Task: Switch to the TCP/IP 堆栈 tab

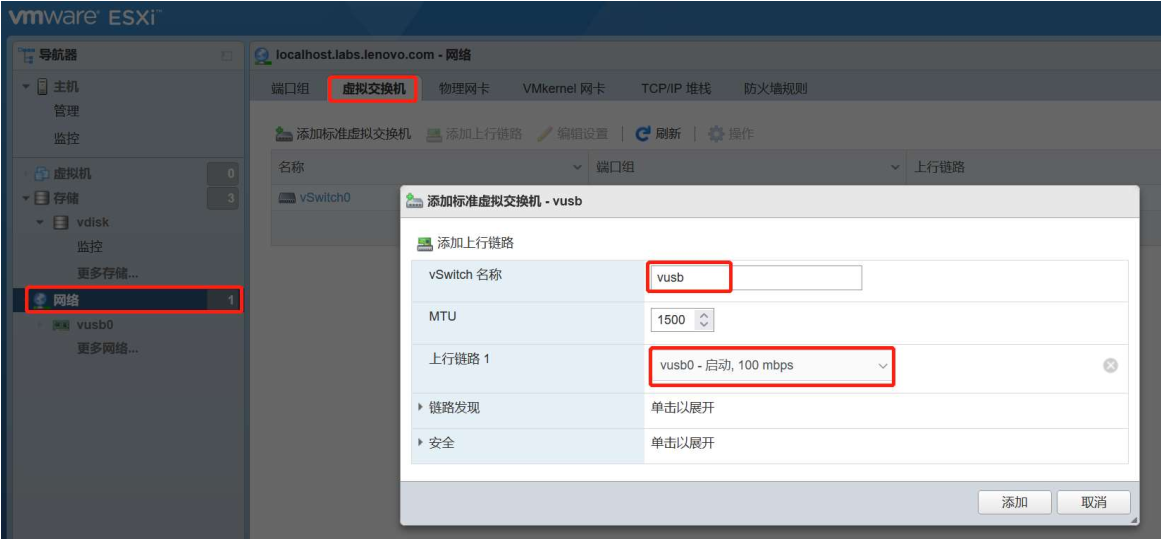Action: pyautogui.click(x=676, y=89)
